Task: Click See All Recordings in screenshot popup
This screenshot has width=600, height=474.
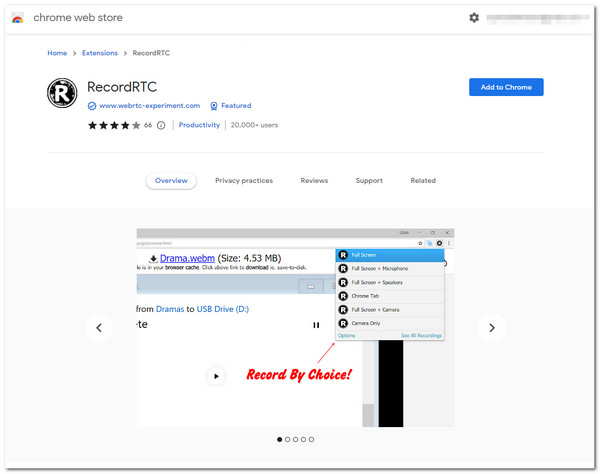Action: [421, 336]
